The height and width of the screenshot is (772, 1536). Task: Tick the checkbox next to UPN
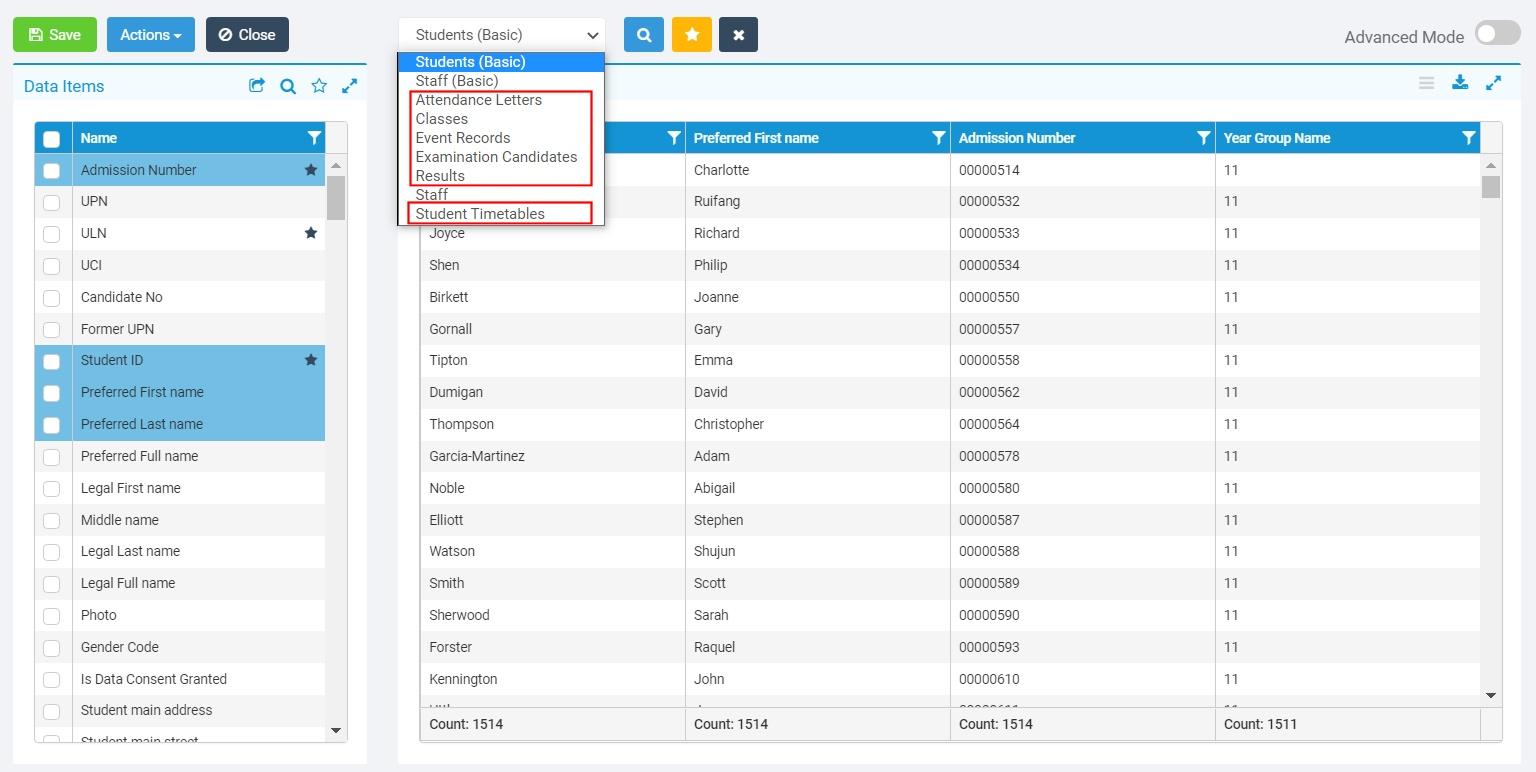pyautogui.click(x=52, y=202)
